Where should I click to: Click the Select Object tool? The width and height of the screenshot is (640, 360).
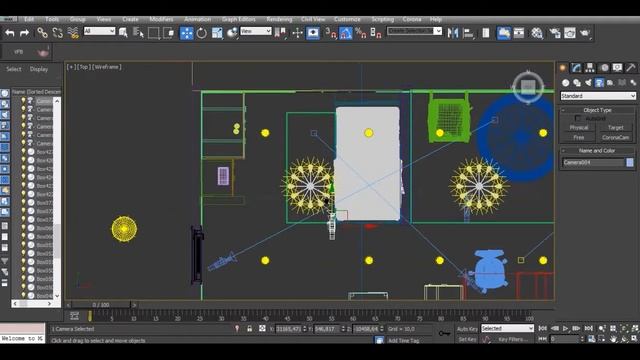click(123, 33)
